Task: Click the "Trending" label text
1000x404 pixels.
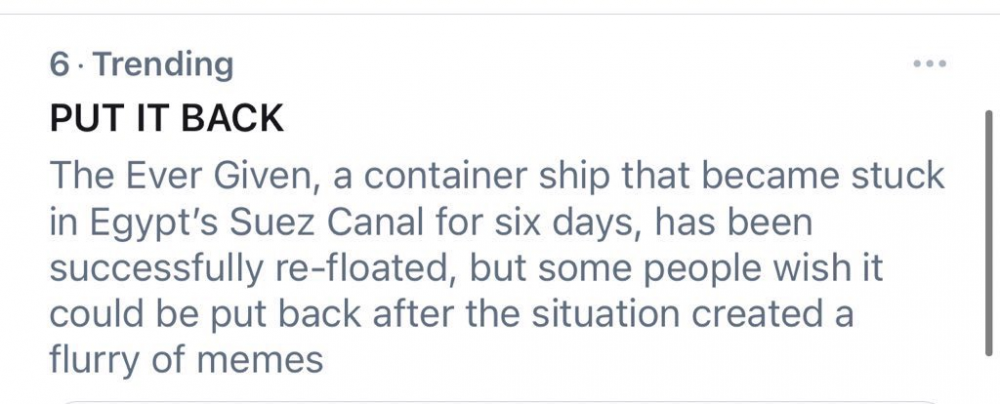Action: point(163,65)
